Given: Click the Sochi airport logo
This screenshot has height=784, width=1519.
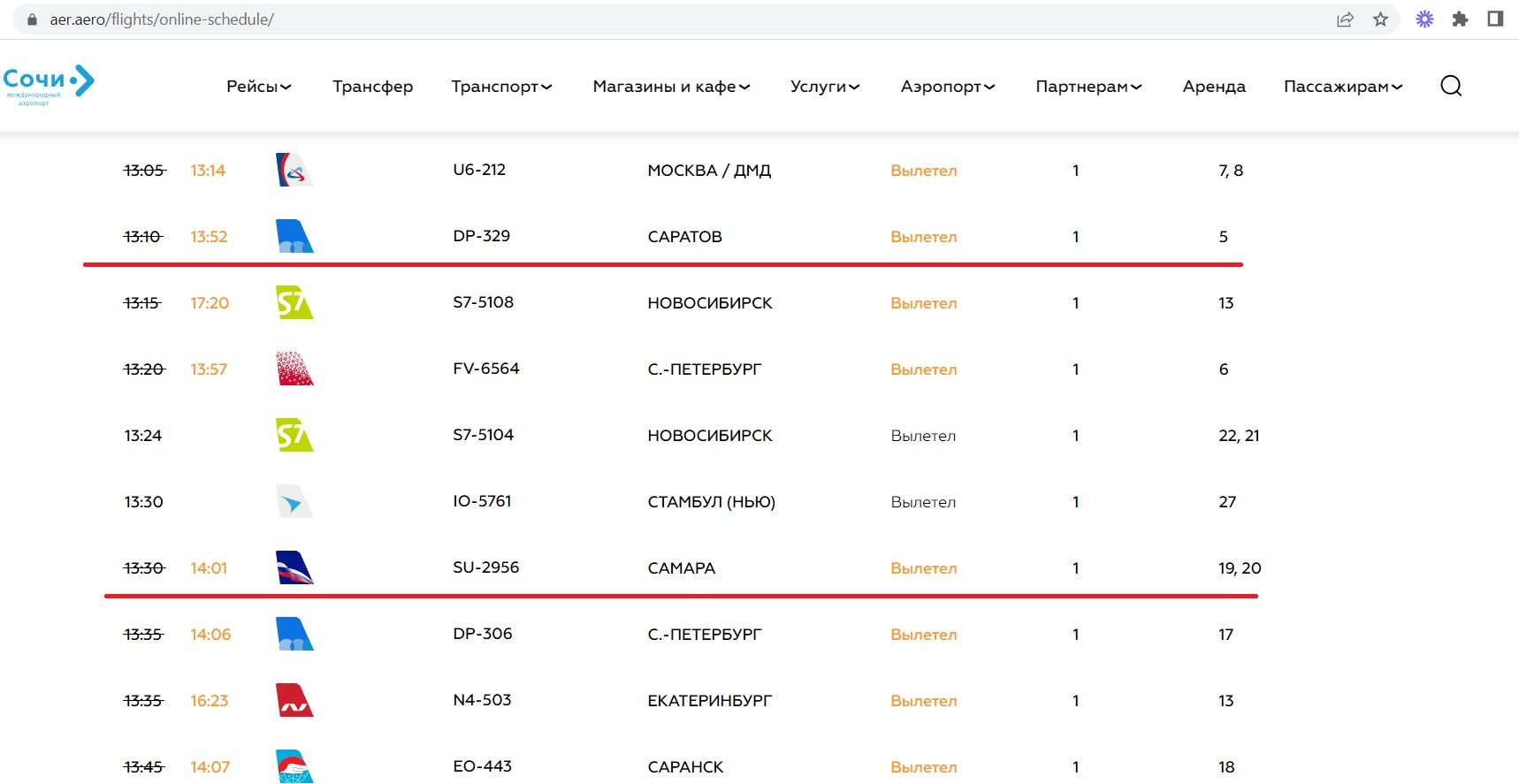Looking at the screenshot, I should 49,85.
